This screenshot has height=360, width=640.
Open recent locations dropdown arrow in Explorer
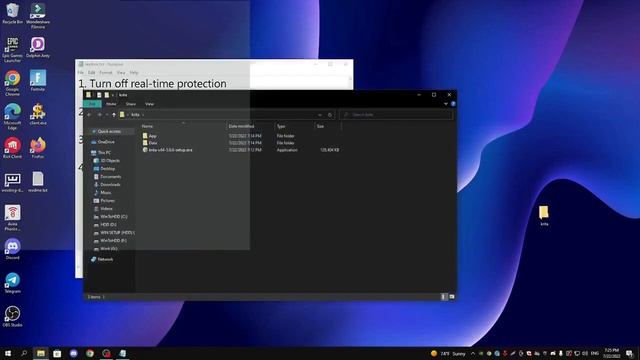pos(107,115)
